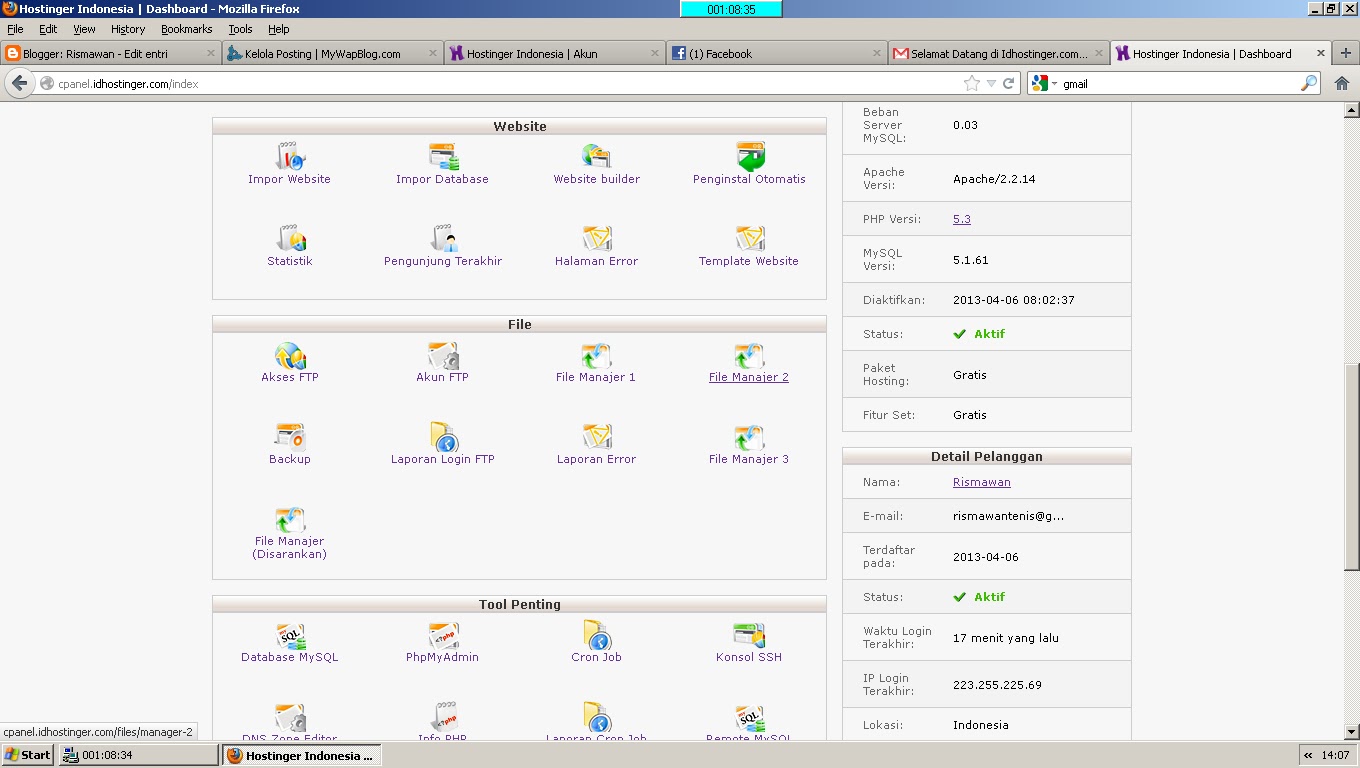The image size is (1360, 768).
Task: Click the Apache/2.2.14 version value
Action: point(994,179)
